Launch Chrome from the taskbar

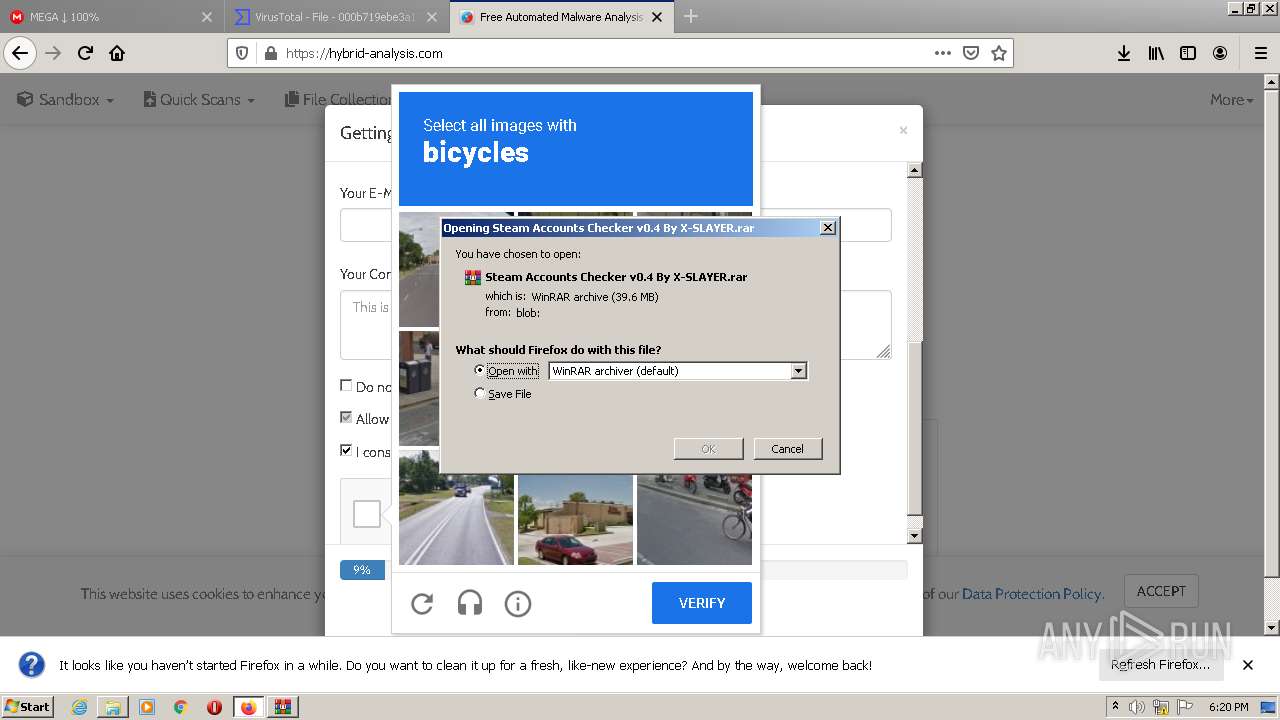tap(180, 707)
